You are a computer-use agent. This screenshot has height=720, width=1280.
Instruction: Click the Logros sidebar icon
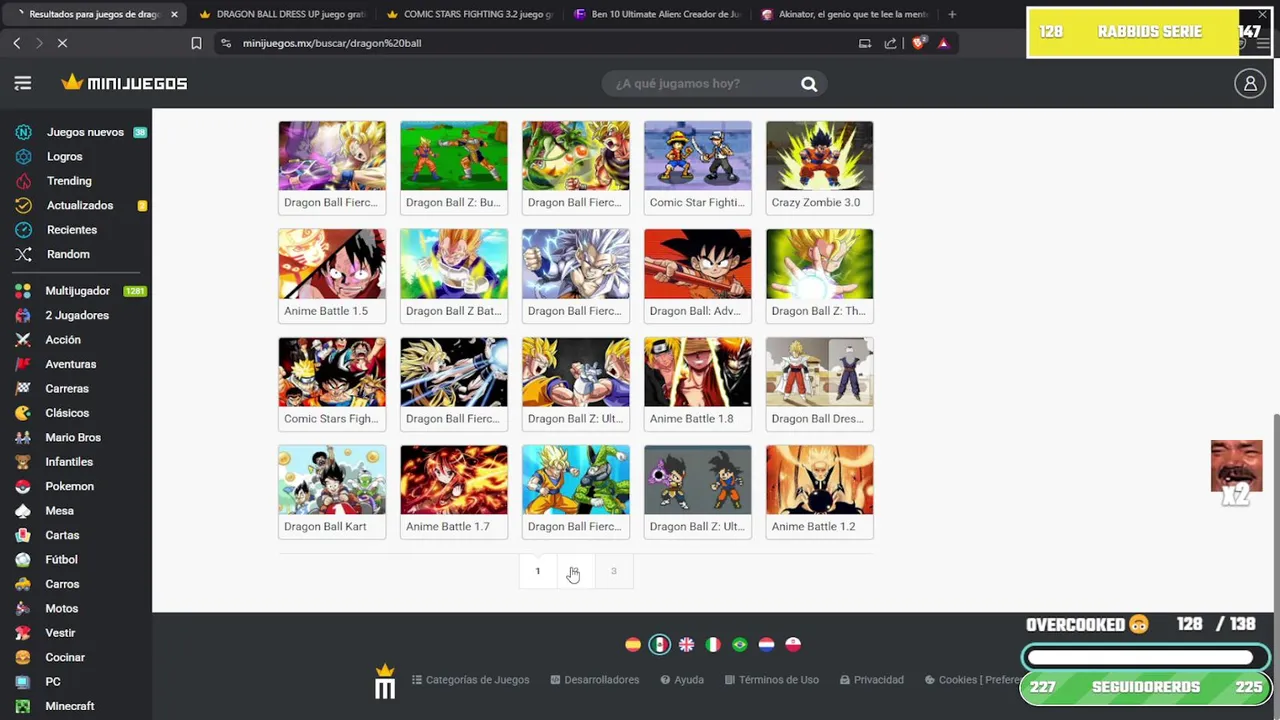[x=23, y=157]
